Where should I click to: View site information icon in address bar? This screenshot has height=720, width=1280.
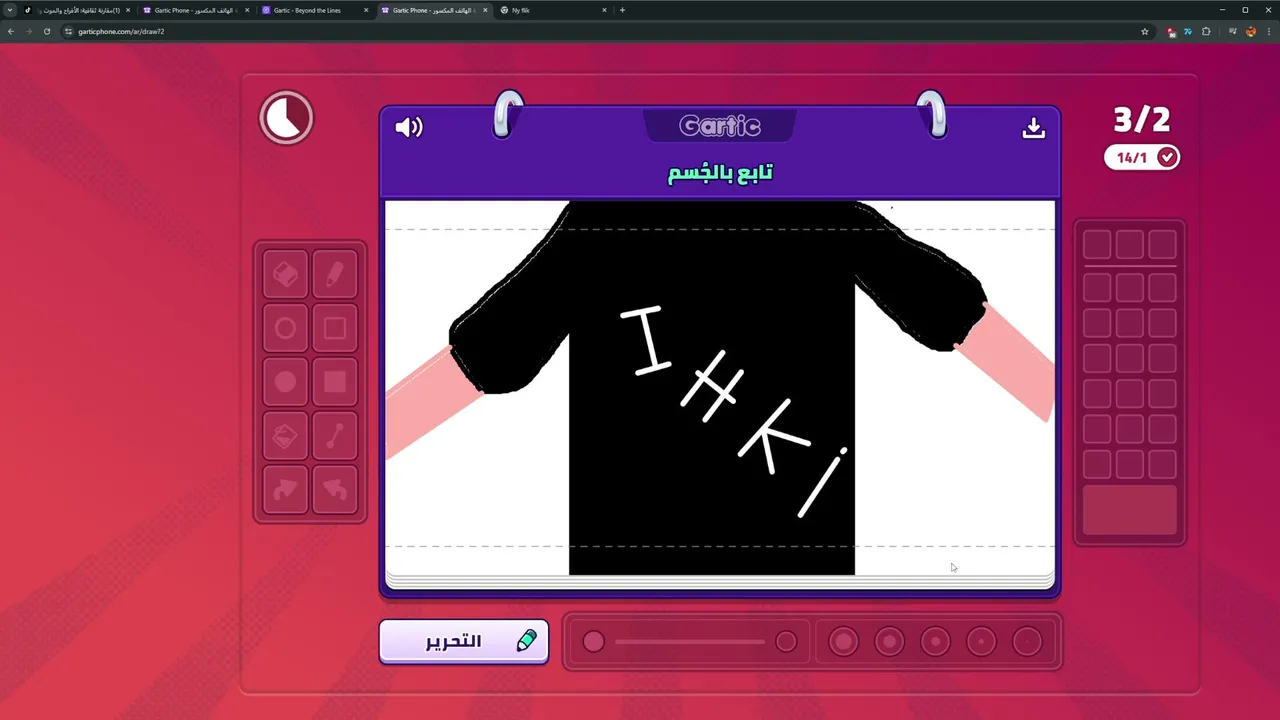tap(69, 31)
